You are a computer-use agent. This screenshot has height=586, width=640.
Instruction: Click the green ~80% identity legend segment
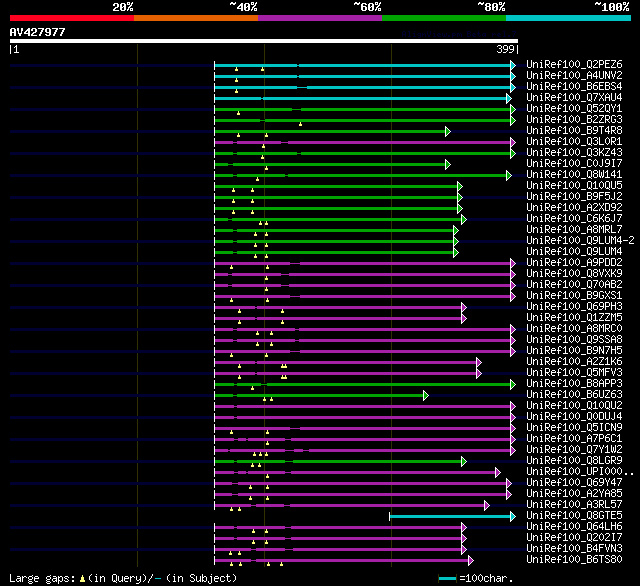pyautogui.click(x=444, y=18)
